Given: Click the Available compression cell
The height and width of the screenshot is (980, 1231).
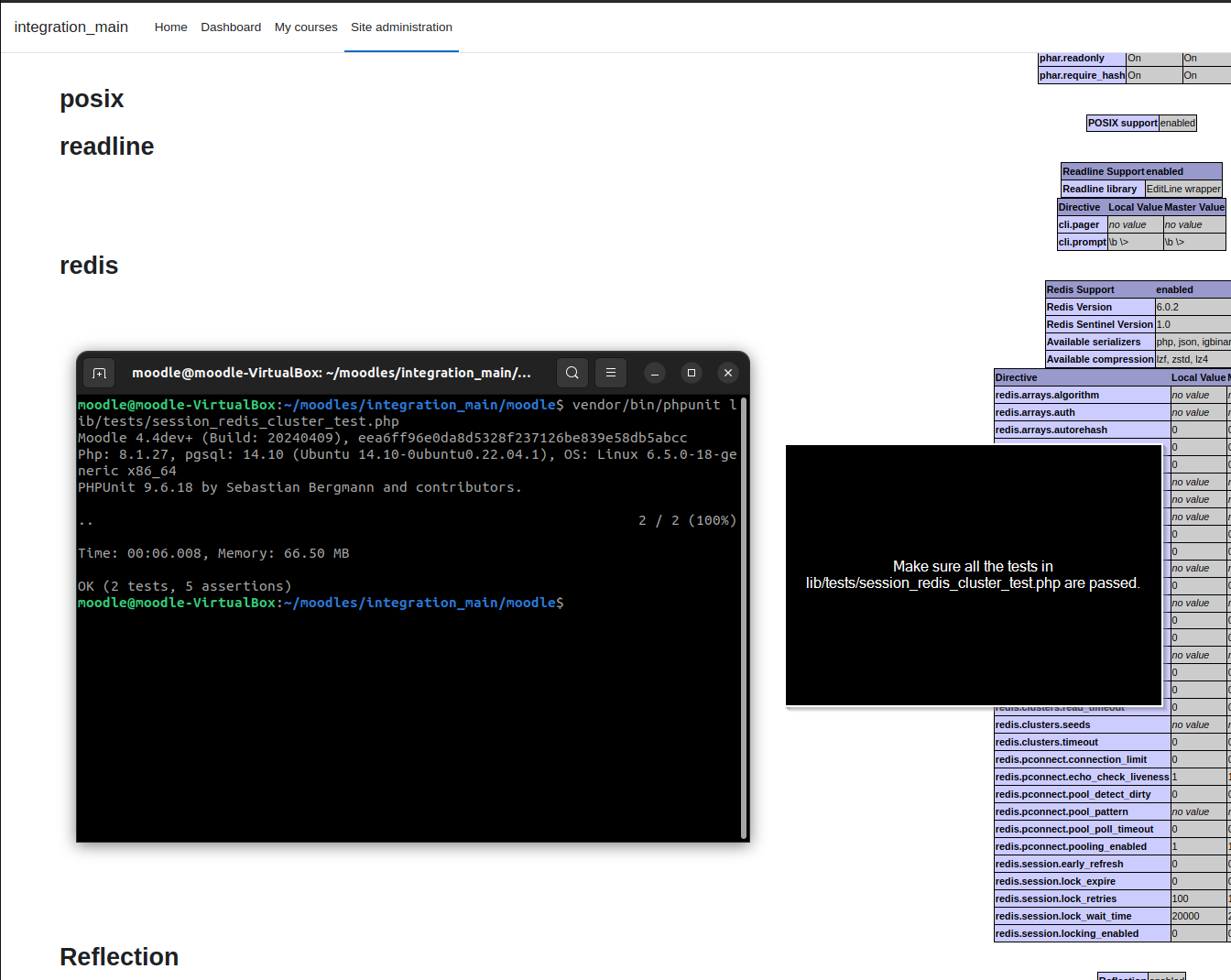Looking at the screenshot, I should point(1100,359).
